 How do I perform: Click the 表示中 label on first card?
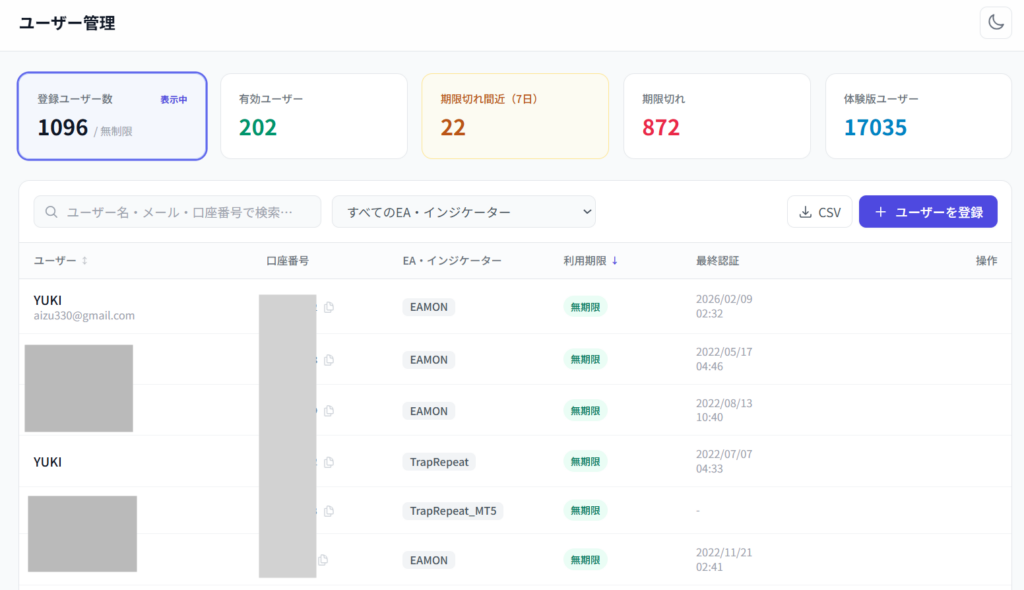pos(174,99)
